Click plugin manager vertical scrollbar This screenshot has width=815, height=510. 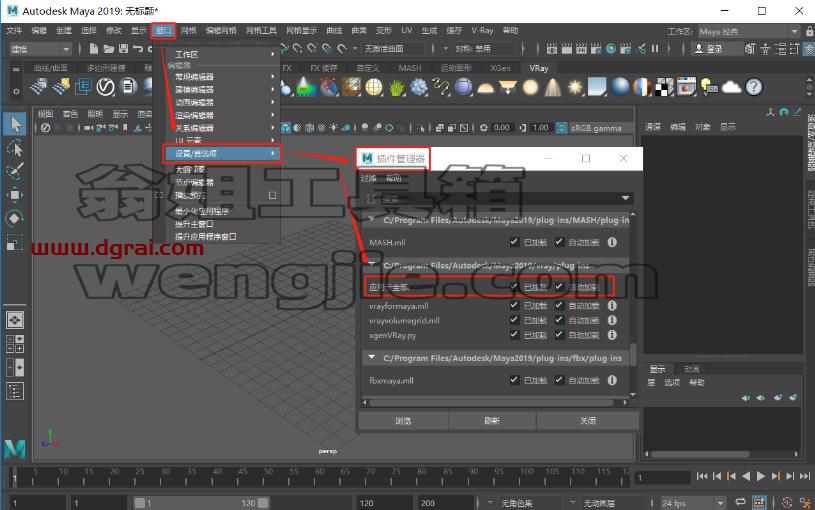click(633, 354)
